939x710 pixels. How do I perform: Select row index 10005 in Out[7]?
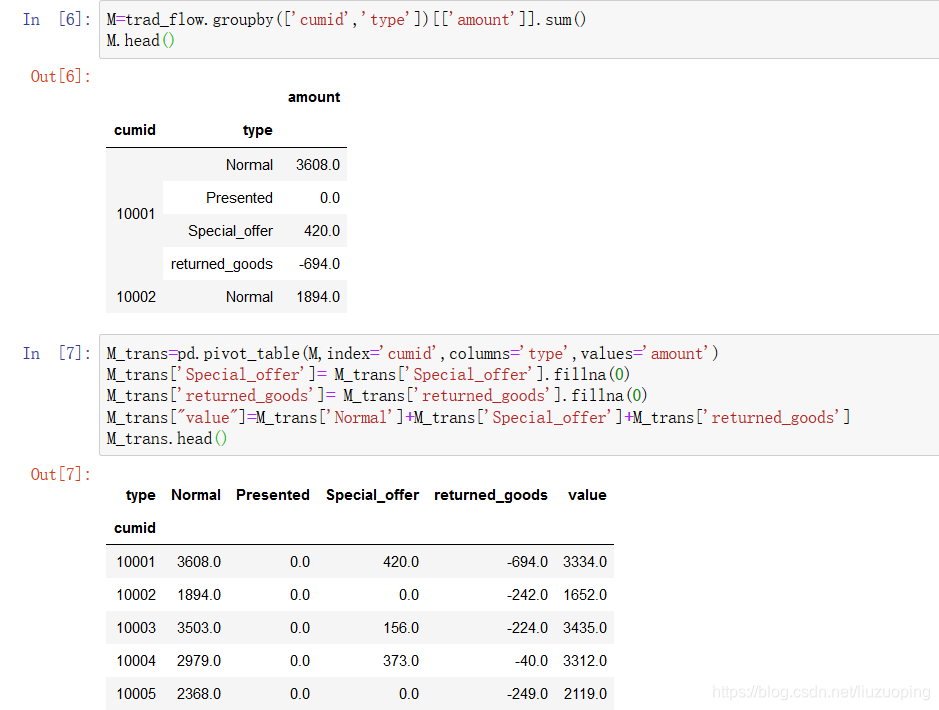pos(136,694)
